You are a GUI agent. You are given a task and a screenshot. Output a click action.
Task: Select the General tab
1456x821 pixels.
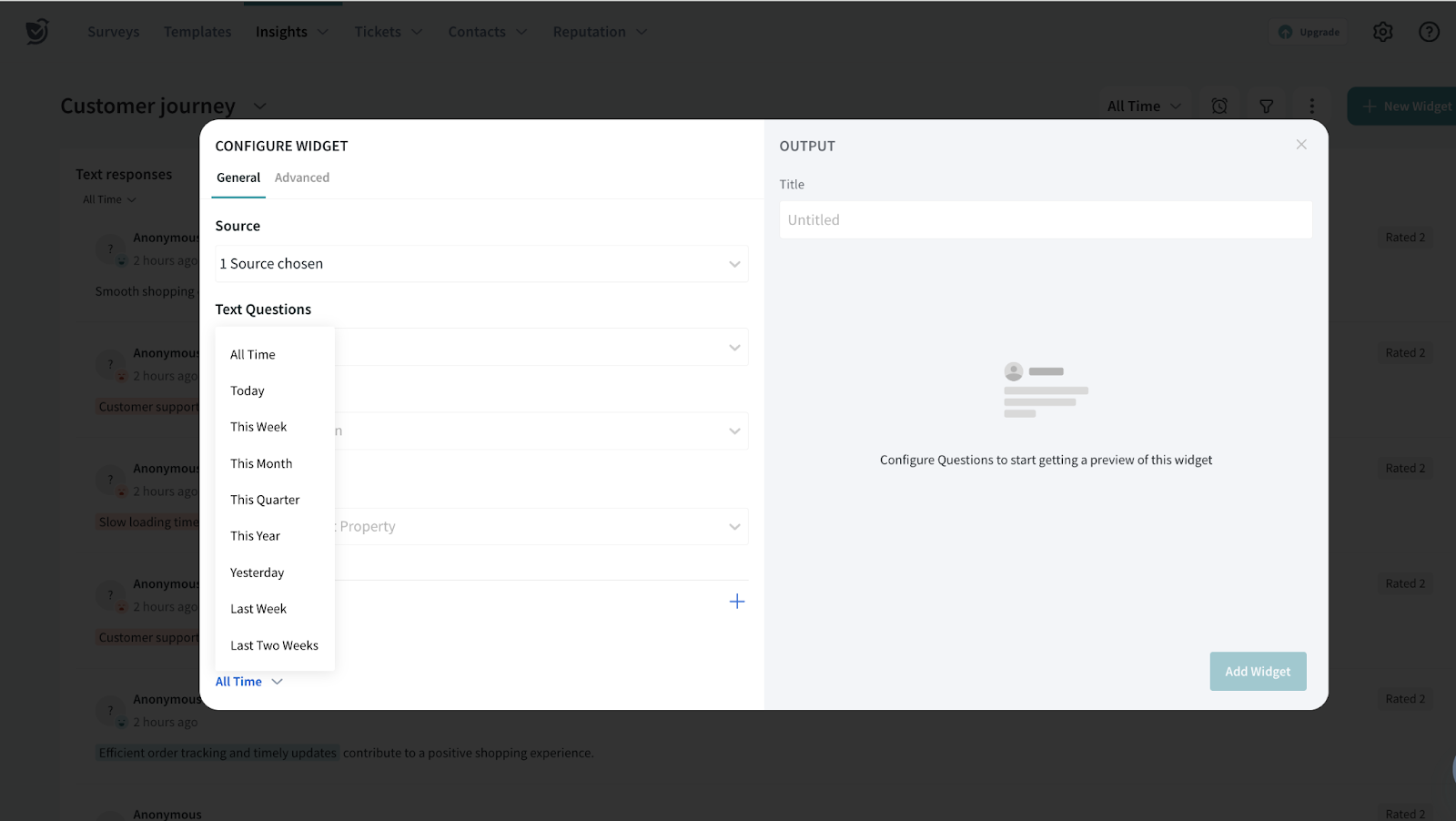click(x=238, y=177)
